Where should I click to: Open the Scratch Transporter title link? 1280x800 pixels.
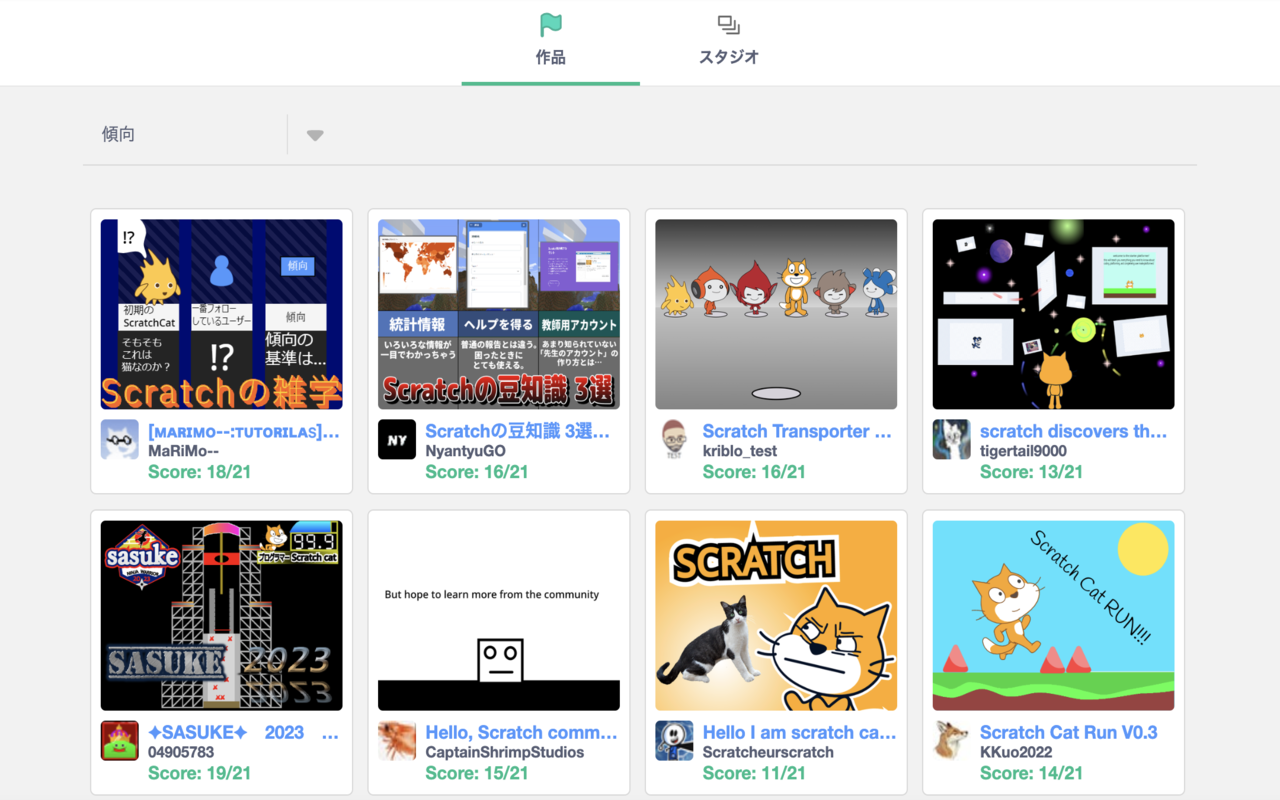pyautogui.click(x=797, y=431)
